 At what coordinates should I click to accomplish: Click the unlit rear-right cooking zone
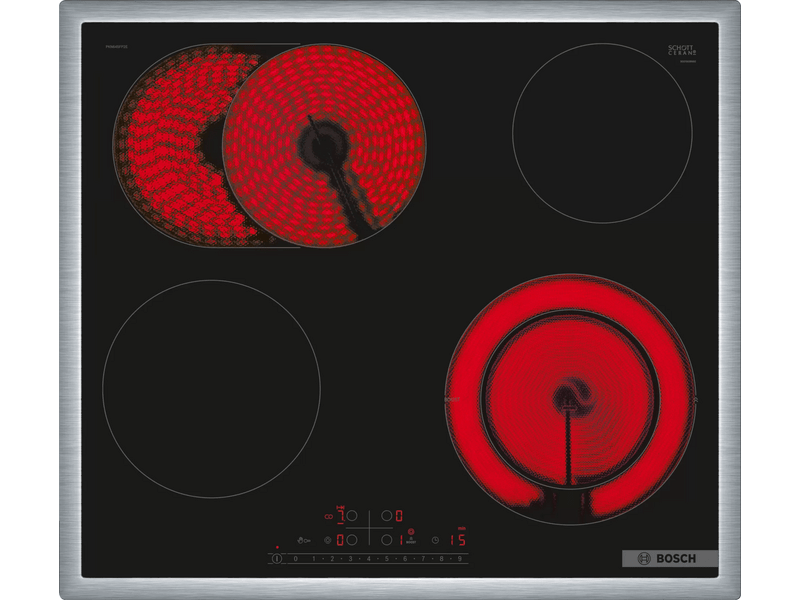tap(602, 132)
